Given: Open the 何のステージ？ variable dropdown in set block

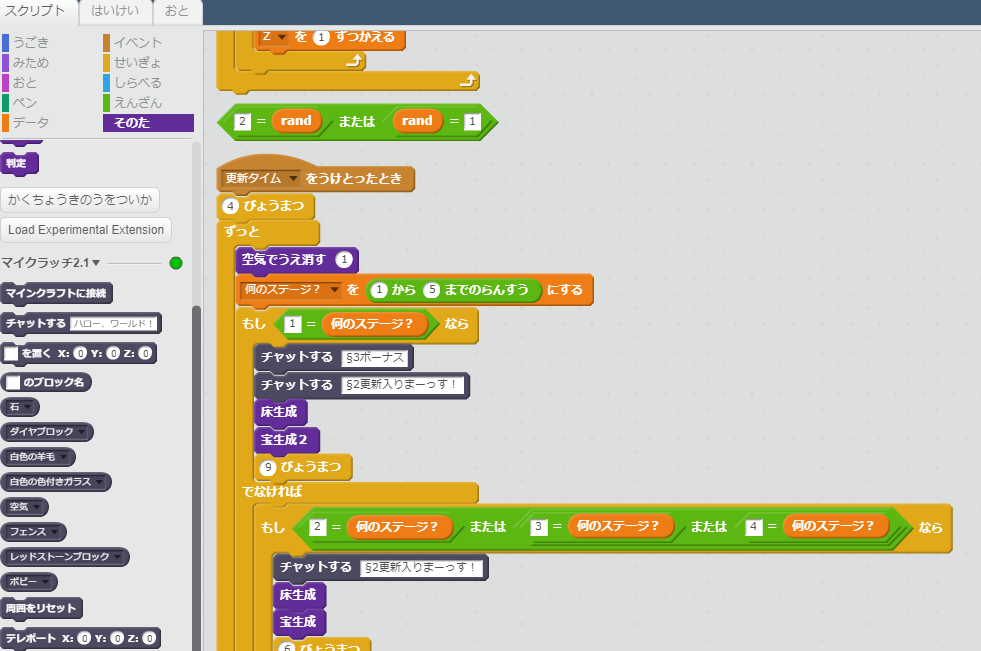Looking at the screenshot, I should pyautogui.click(x=334, y=290).
